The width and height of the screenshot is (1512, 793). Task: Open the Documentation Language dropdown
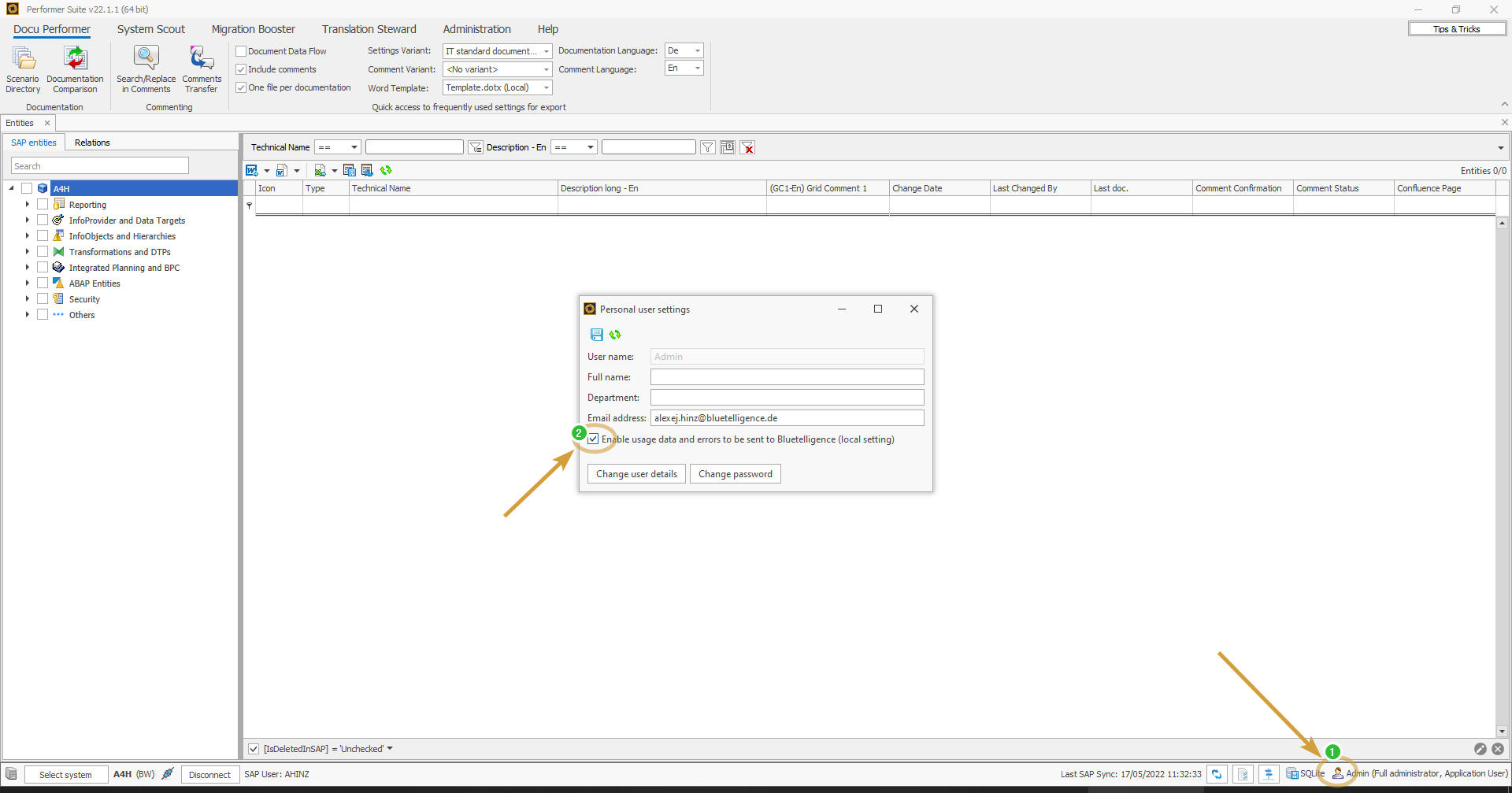point(697,50)
